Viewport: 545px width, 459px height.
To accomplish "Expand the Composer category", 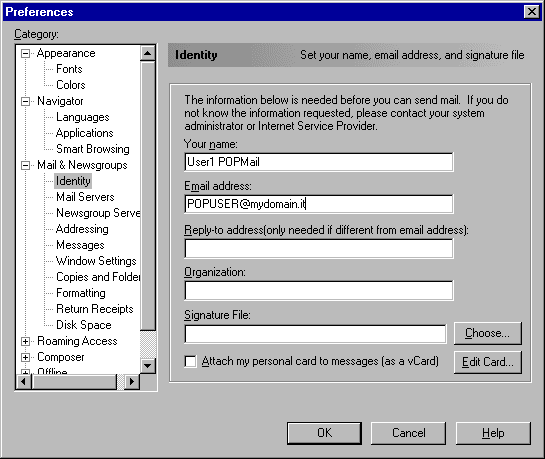I will point(25,358).
